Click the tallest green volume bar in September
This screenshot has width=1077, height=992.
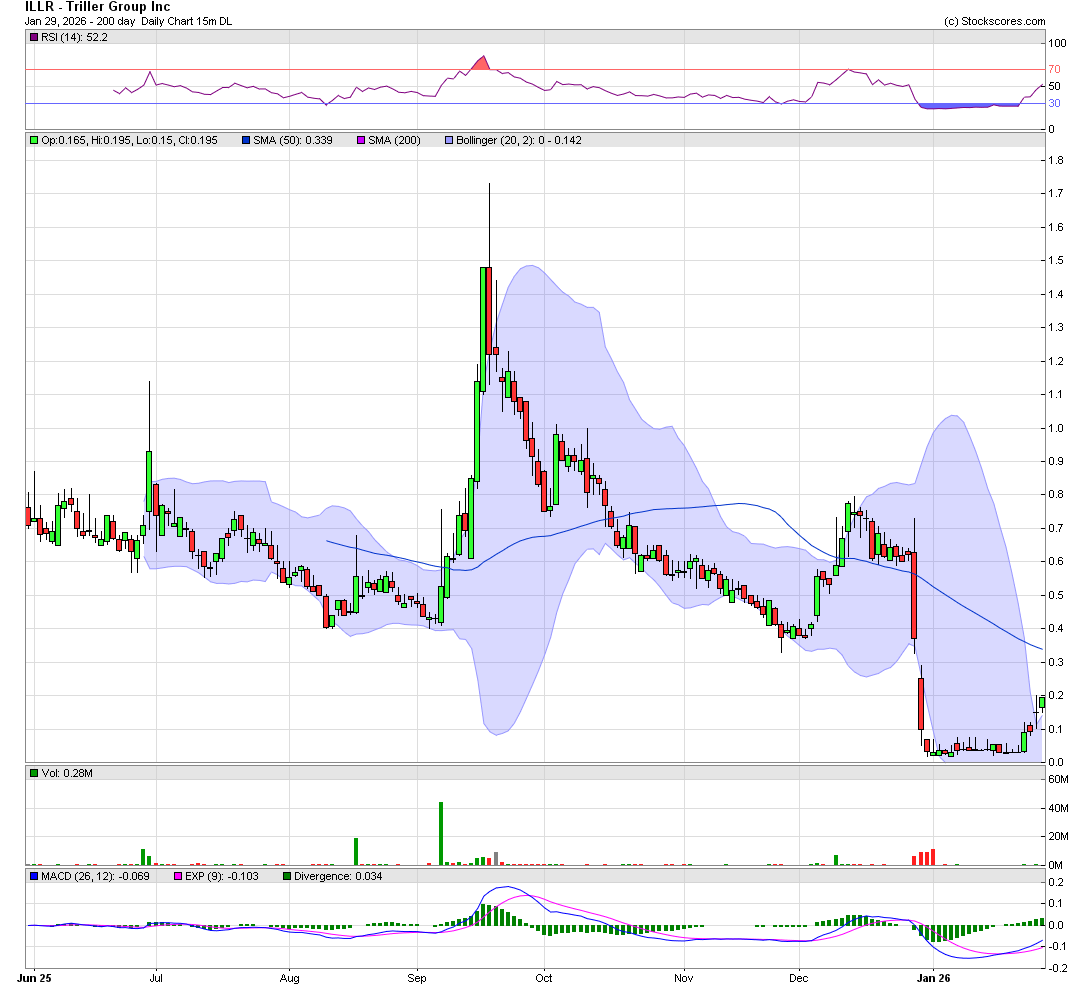pos(441,833)
